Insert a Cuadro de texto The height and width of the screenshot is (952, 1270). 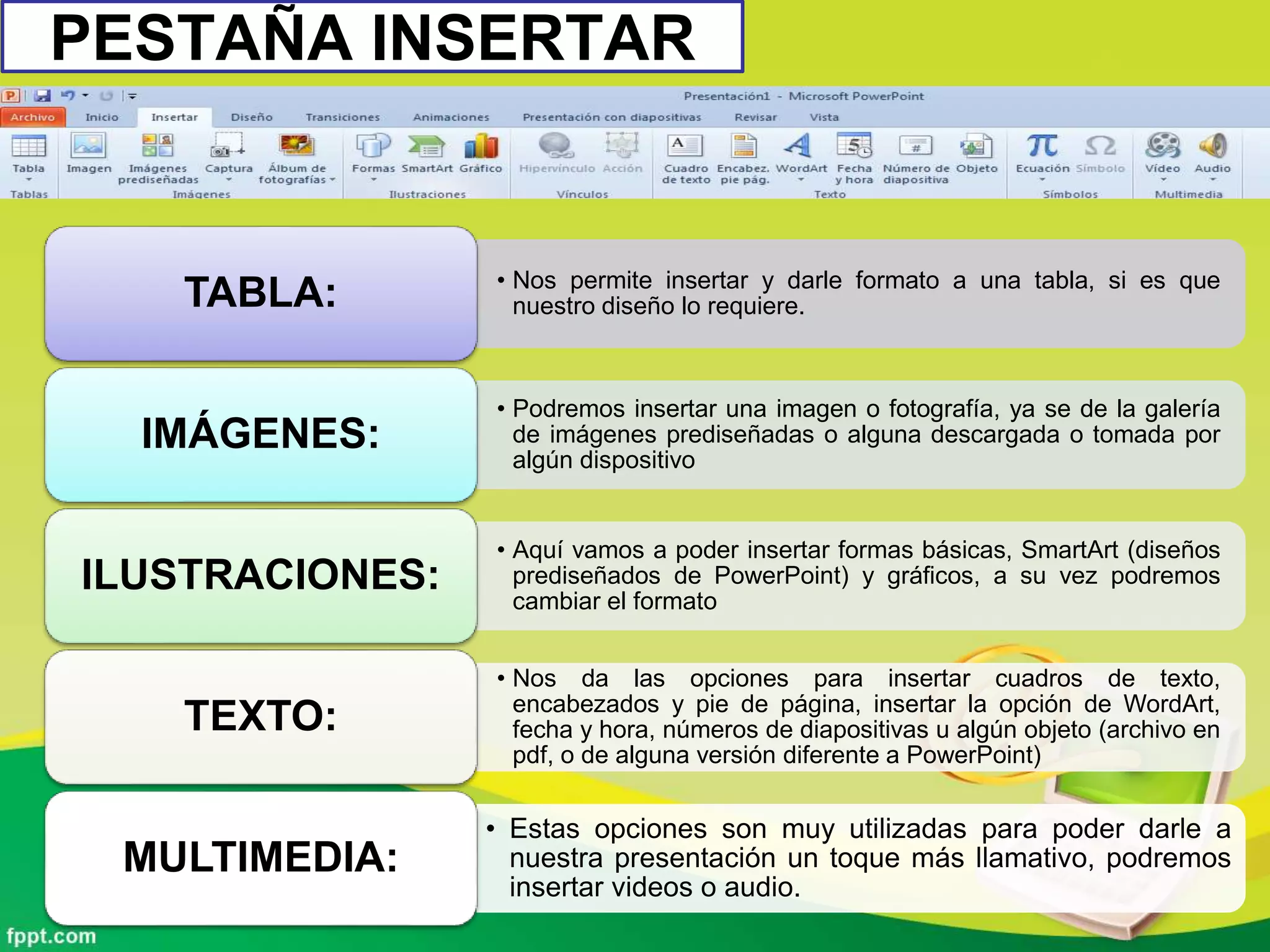[685, 146]
